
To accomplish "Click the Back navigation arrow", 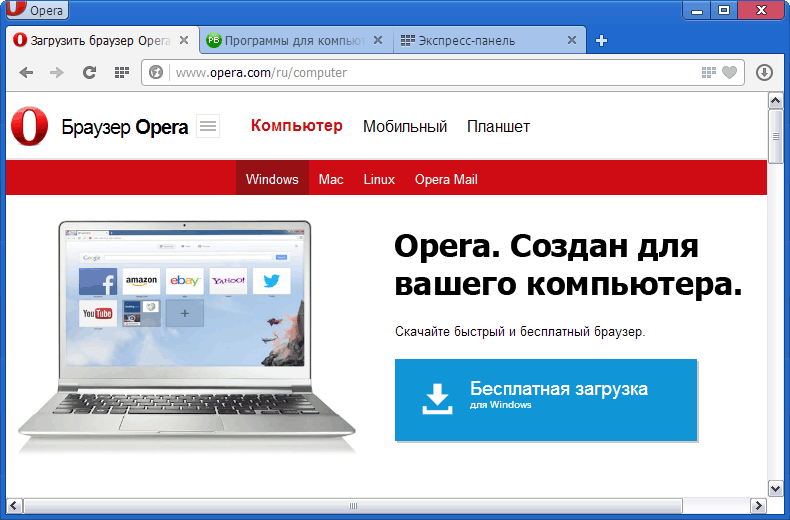I will pyautogui.click(x=26, y=73).
